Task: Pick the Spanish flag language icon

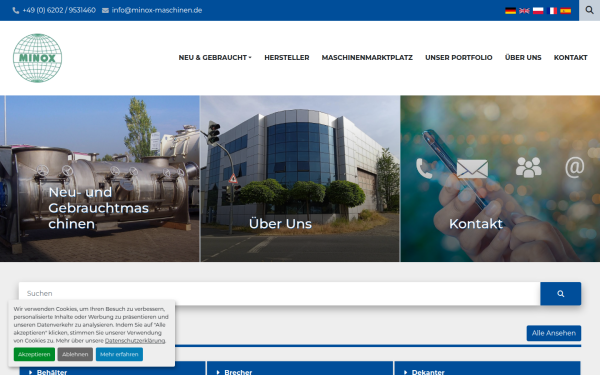Action: point(566,11)
